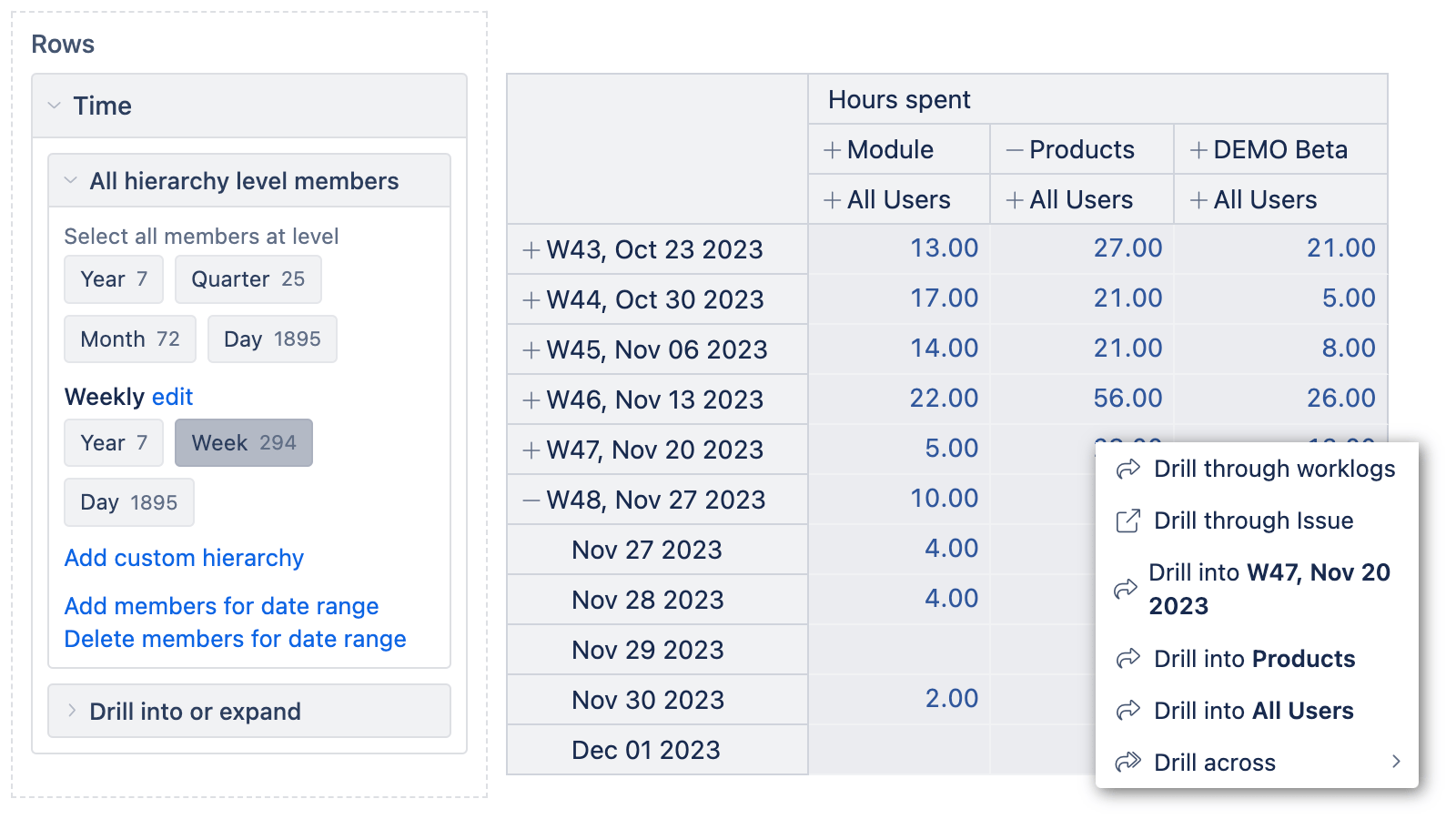1456x819 pixels.
Task: Collapse All hierarchy level members section
Action: [x=71, y=181]
